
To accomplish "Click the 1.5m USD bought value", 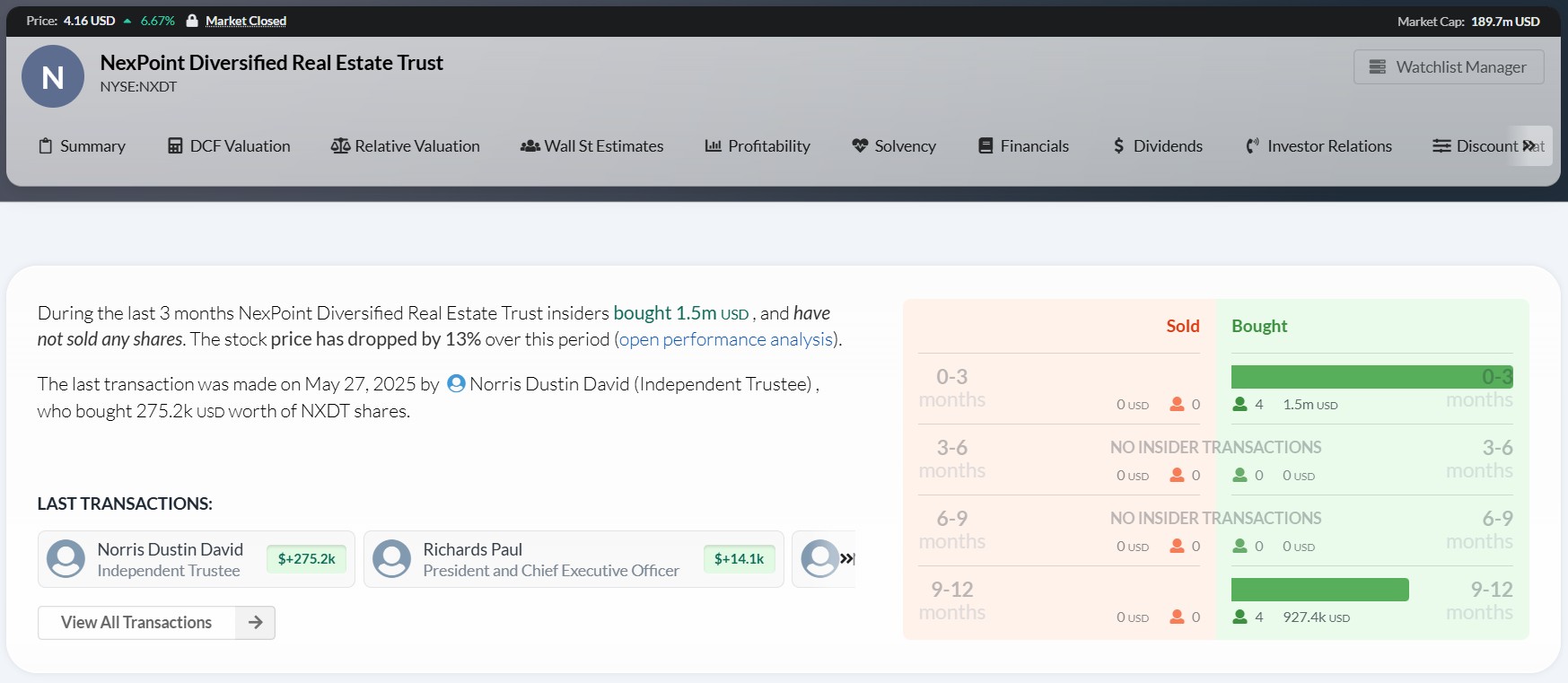I will click(x=1310, y=405).
